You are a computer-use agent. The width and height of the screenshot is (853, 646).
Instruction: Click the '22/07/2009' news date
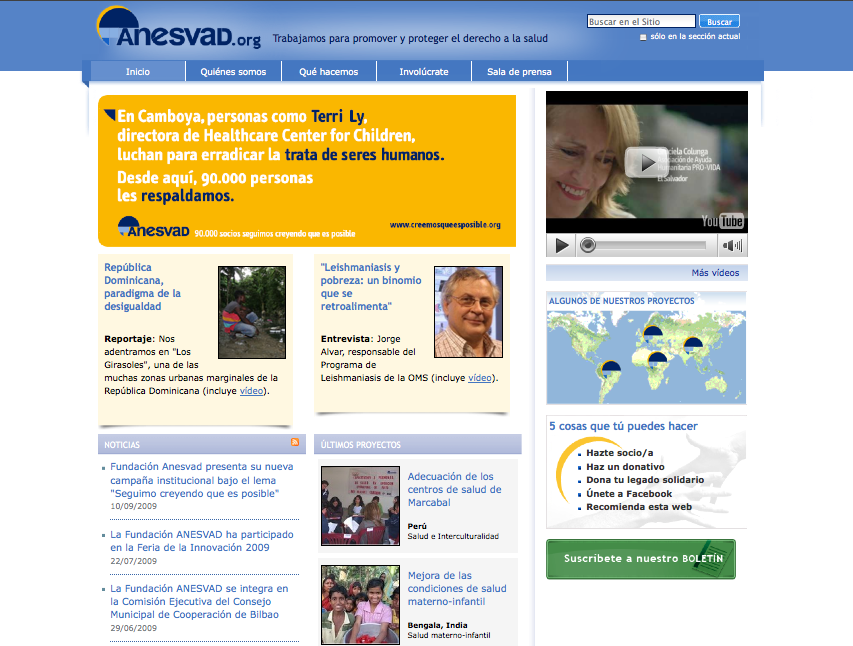coord(134,561)
